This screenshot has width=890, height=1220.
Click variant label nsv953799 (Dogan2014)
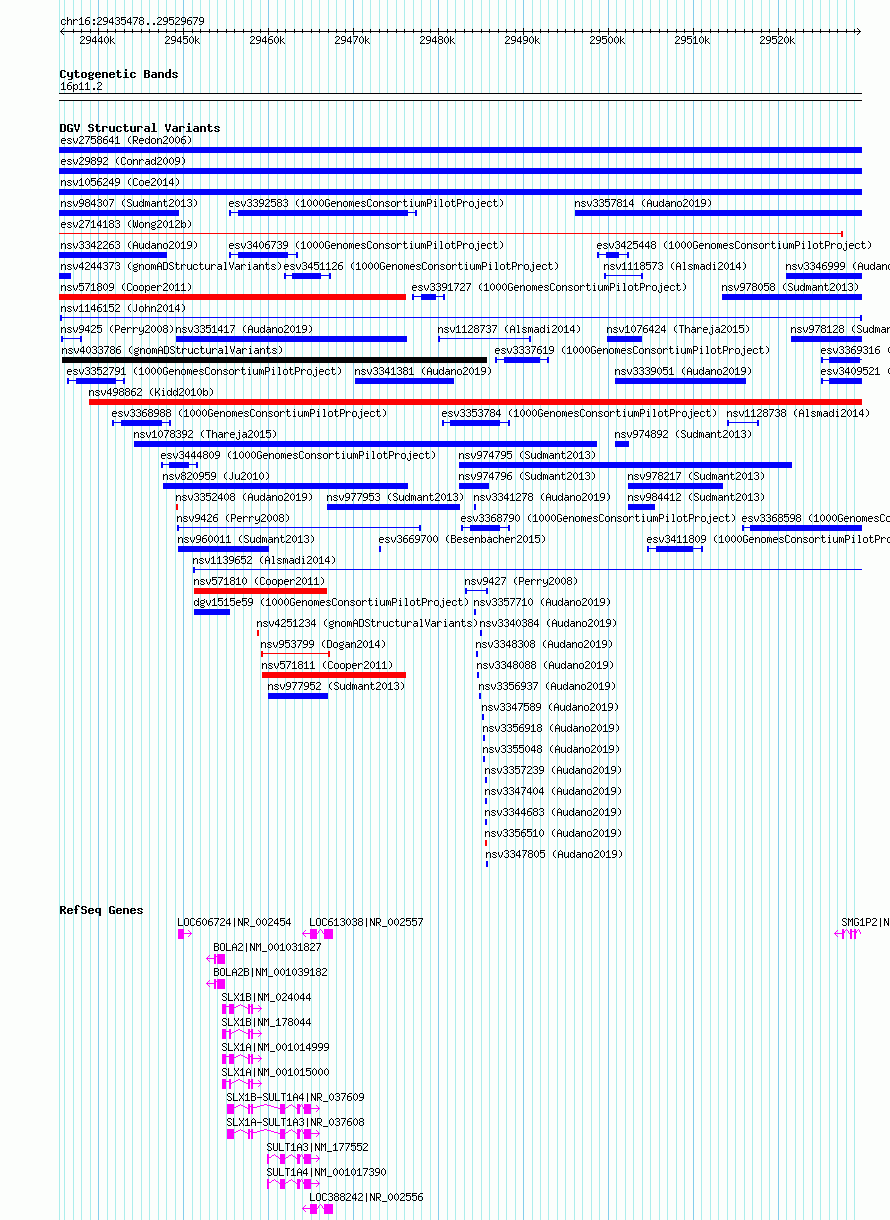323,644
